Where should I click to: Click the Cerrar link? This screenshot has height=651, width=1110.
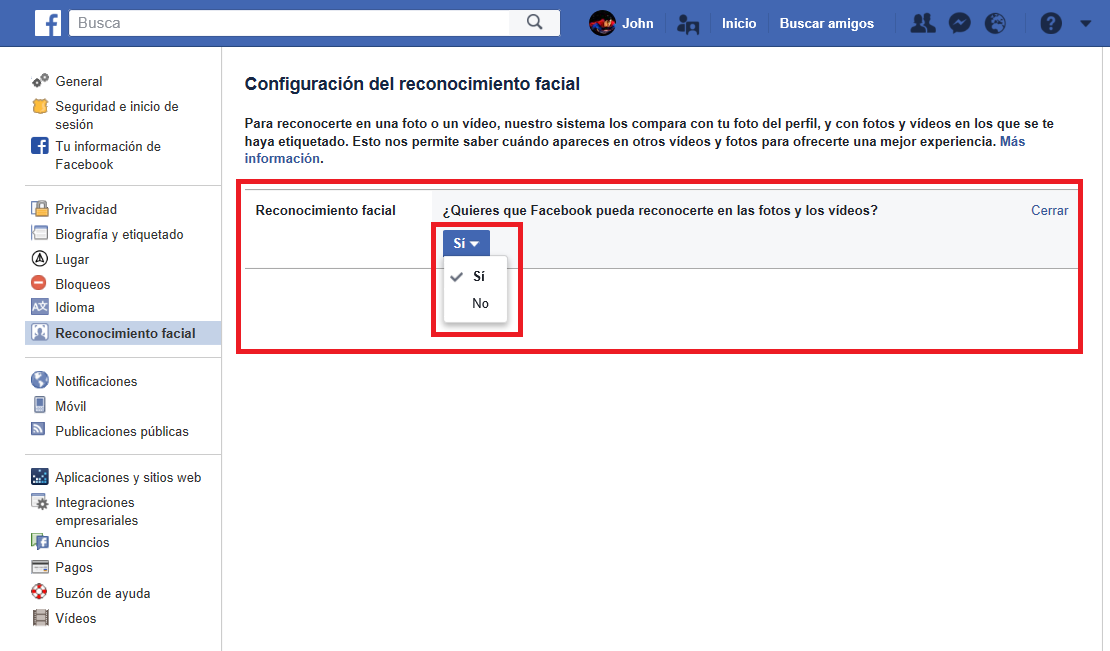click(1049, 210)
